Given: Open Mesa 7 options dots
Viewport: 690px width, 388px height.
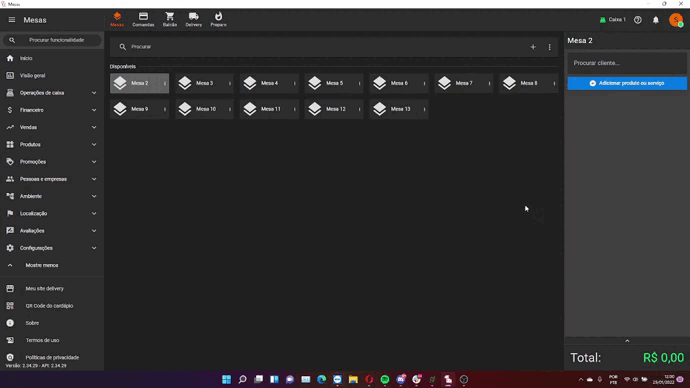Looking at the screenshot, I should point(489,83).
